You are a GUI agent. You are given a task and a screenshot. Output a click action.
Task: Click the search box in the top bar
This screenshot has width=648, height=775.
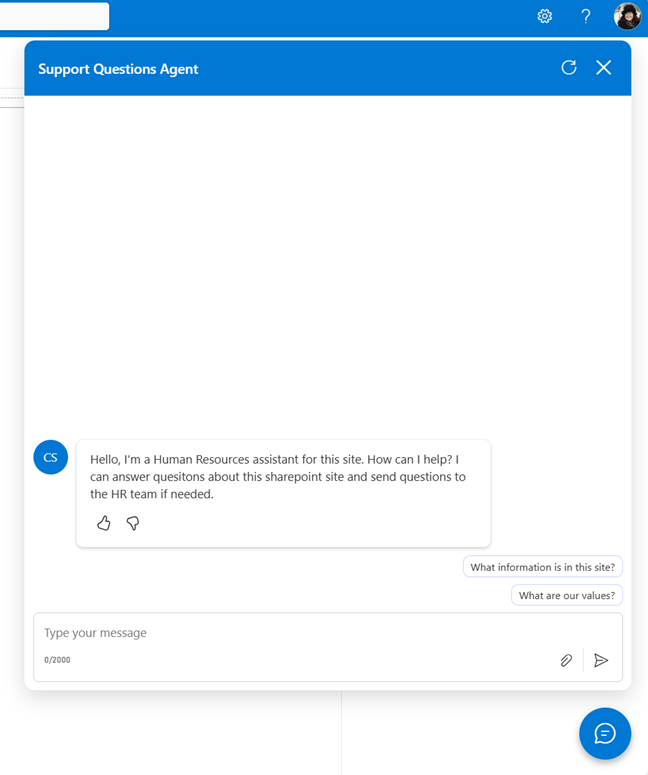tap(54, 16)
